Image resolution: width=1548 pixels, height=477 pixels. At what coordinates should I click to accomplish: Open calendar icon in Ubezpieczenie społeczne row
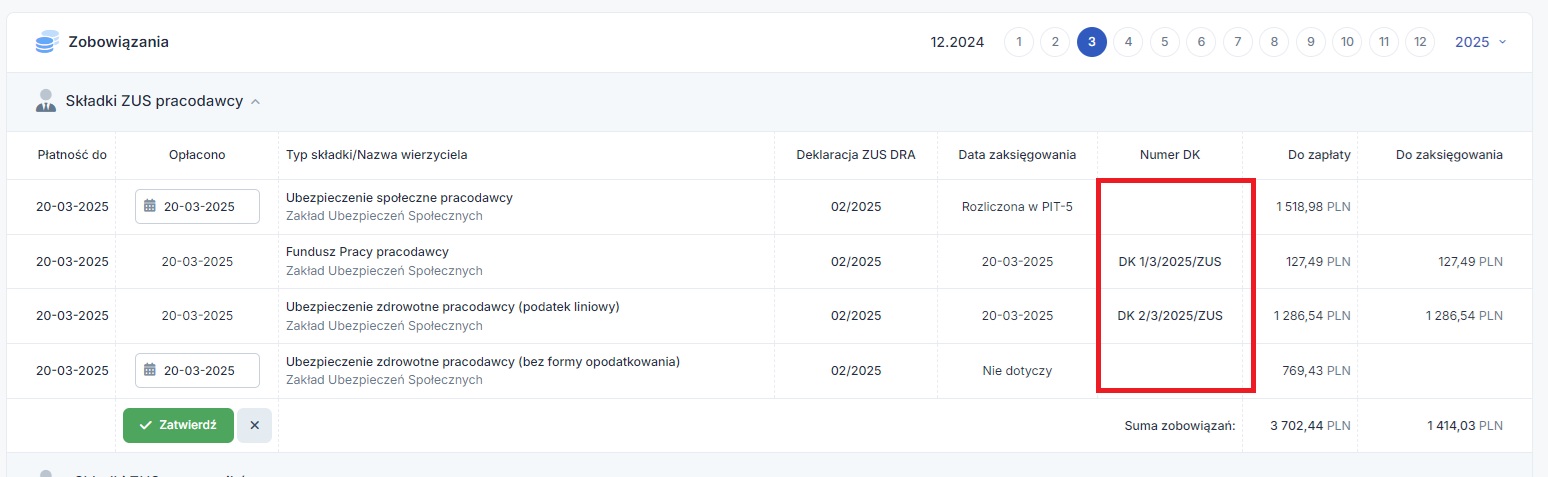tap(150, 207)
